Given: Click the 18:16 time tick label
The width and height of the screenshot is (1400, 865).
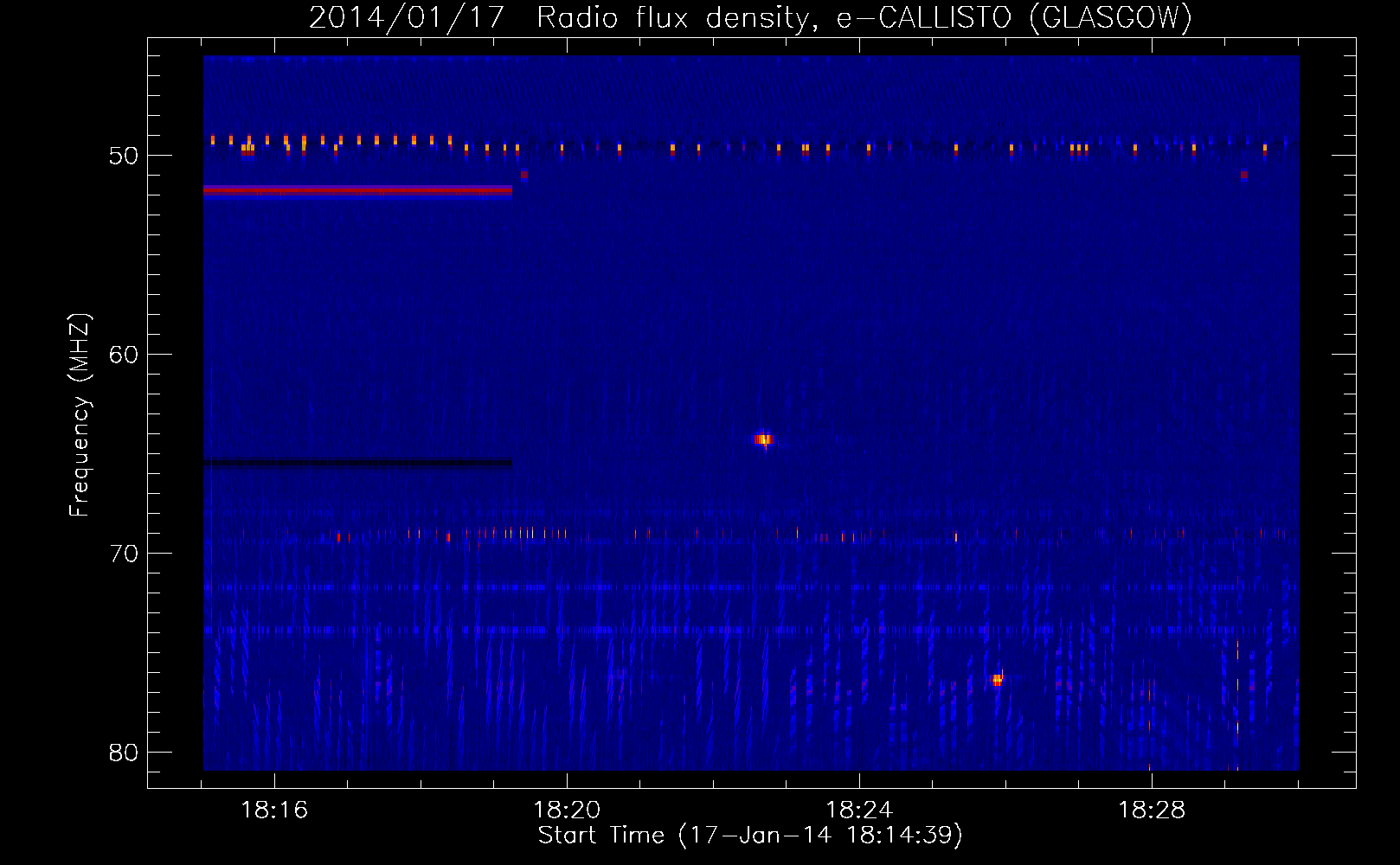Looking at the screenshot, I should (274, 811).
